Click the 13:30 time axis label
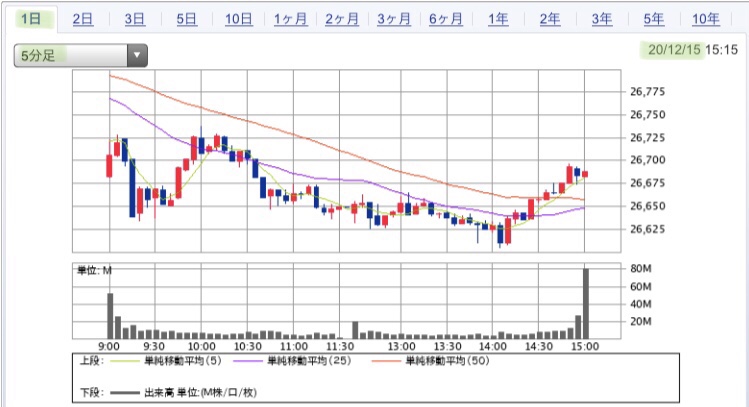This screenshot has height=407, width=749. click(x=447, y=347)
